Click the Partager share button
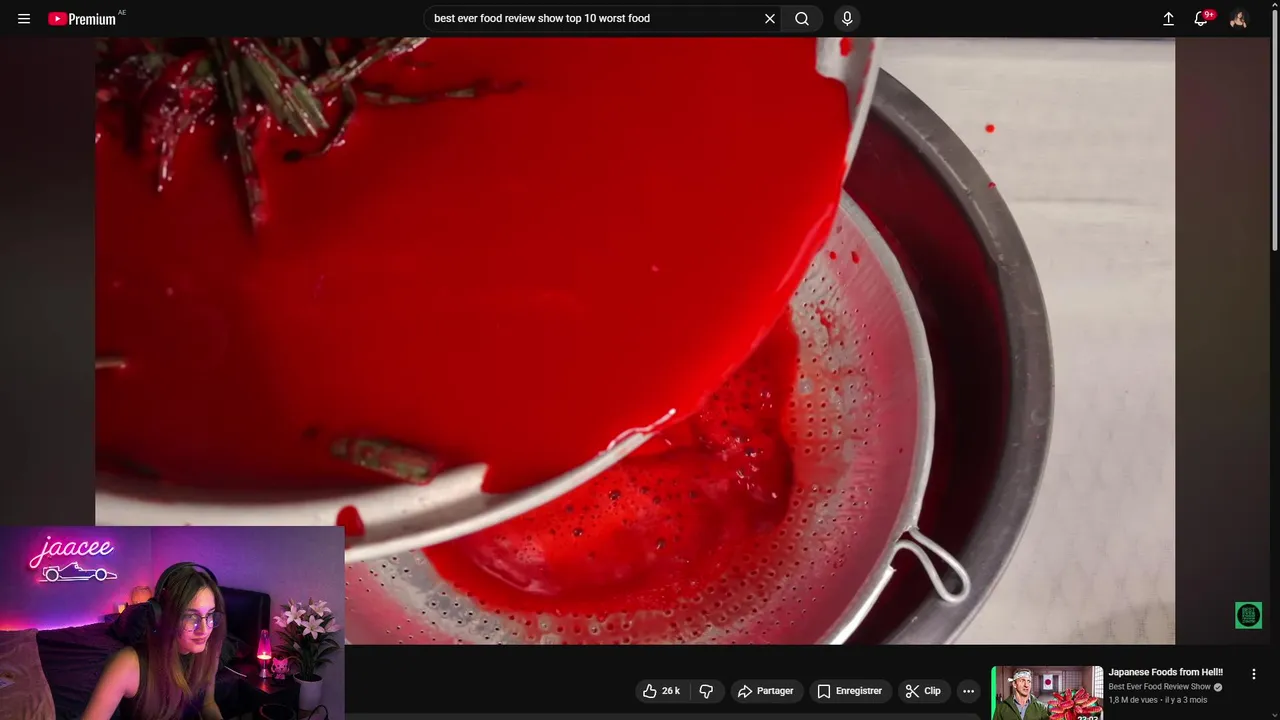This screenshot has height=720, width=1280. click(x=765, y=691)
